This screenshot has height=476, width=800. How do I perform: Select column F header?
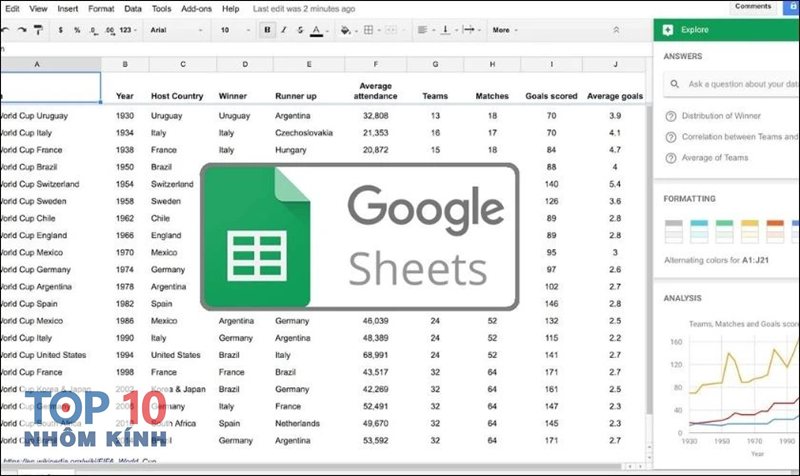tap(376, 64)
